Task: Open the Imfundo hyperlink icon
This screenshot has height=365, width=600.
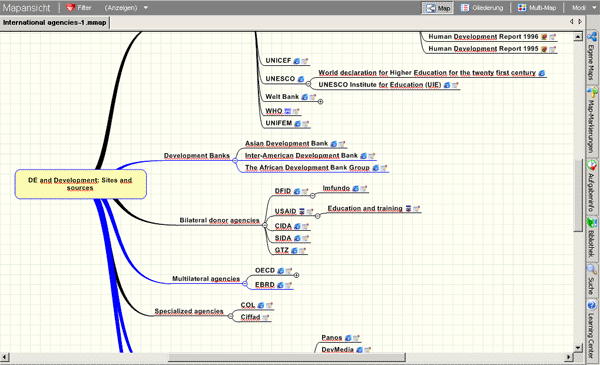Action: point(355,188)
